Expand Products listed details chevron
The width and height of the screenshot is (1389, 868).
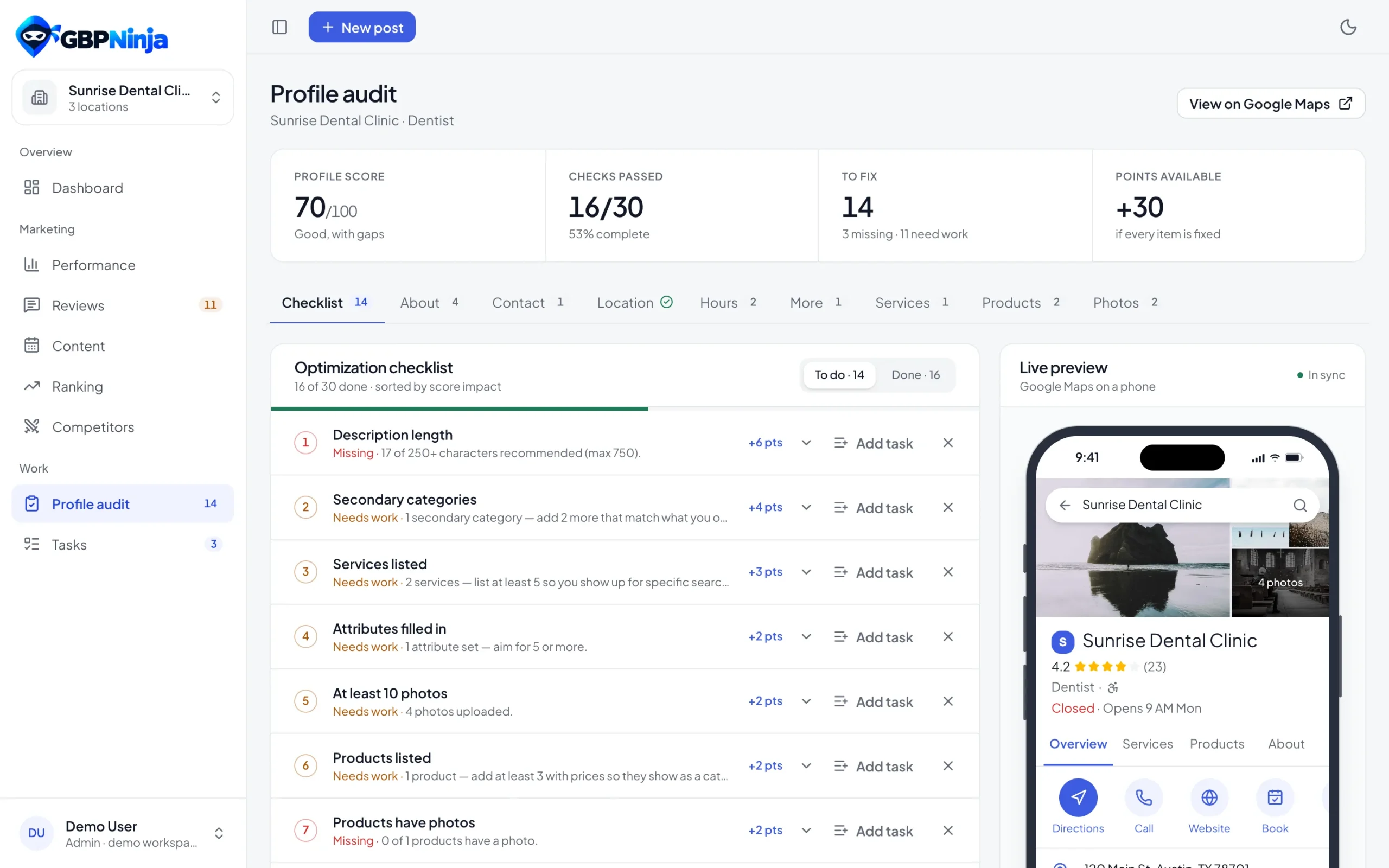[806, 766]
